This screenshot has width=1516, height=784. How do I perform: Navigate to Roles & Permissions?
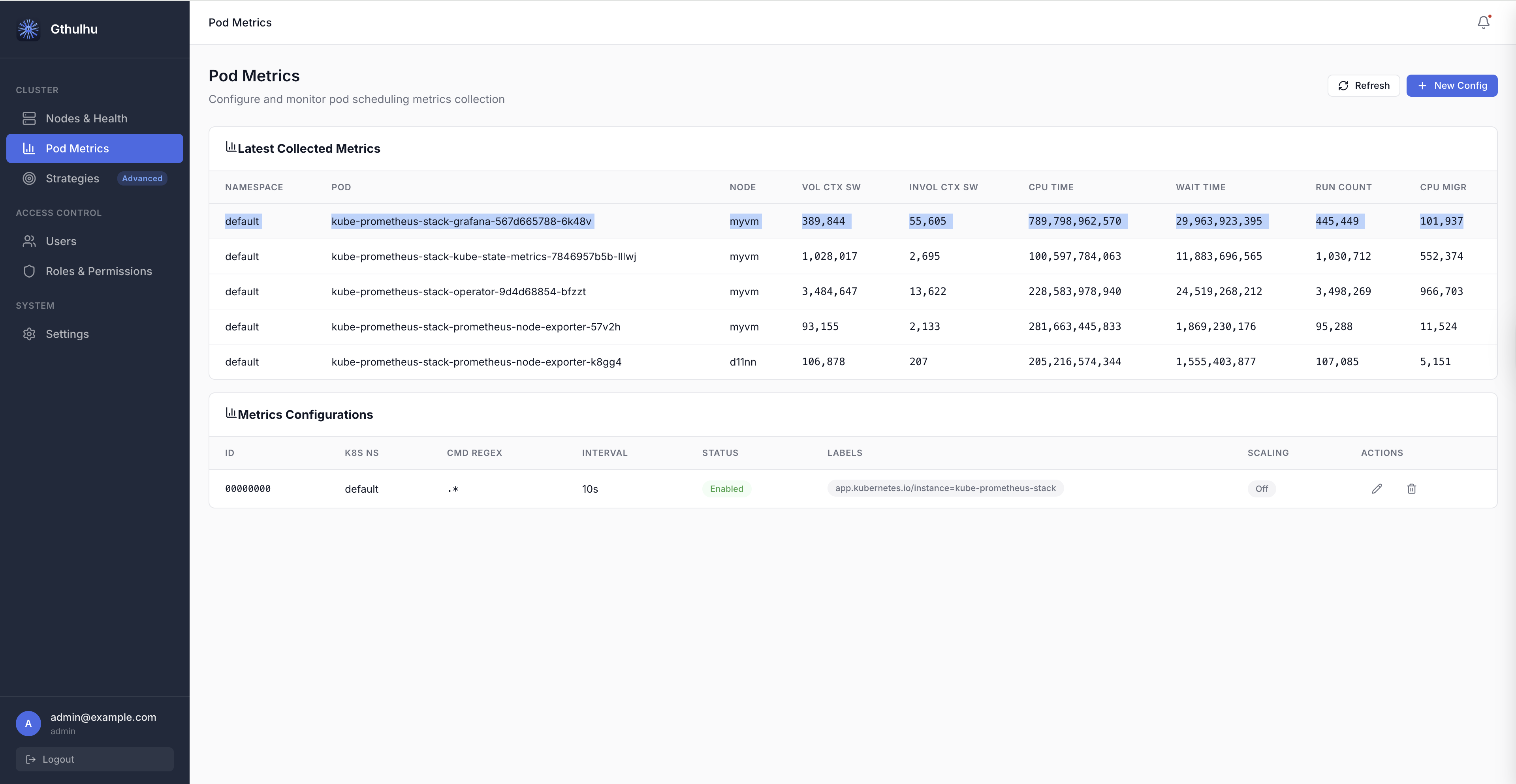98,271
